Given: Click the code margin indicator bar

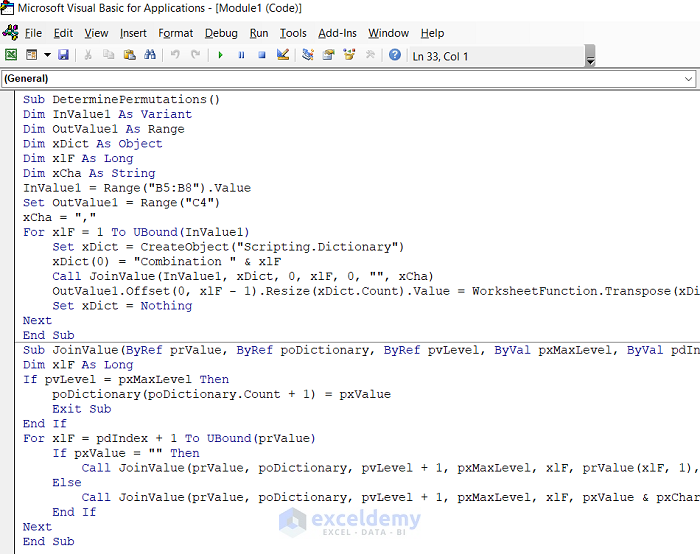Looking at the screenshot, I should tap(8, 321).
